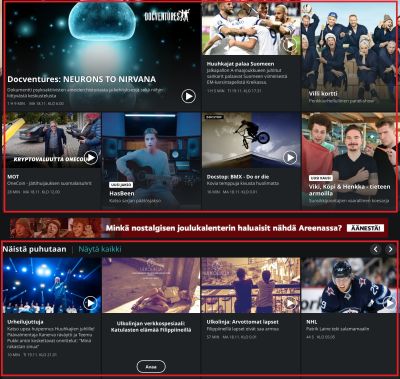Open the NHL title
Image resolution: width=400 pixels, height=379 pixels.
coord(312,322)
